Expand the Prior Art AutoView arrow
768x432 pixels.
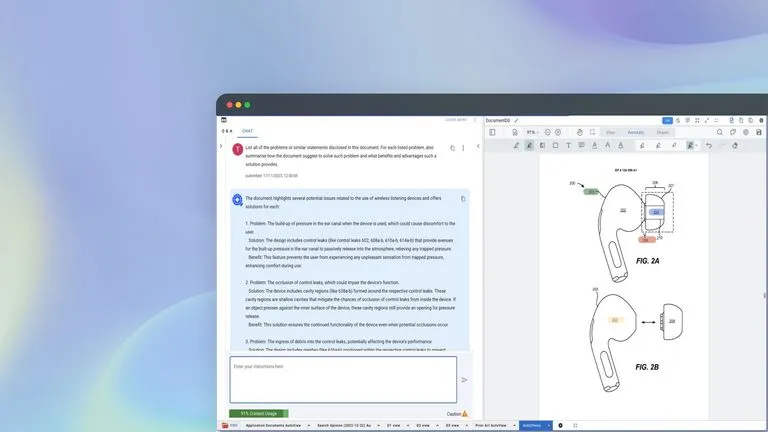[x=514, y=426]
